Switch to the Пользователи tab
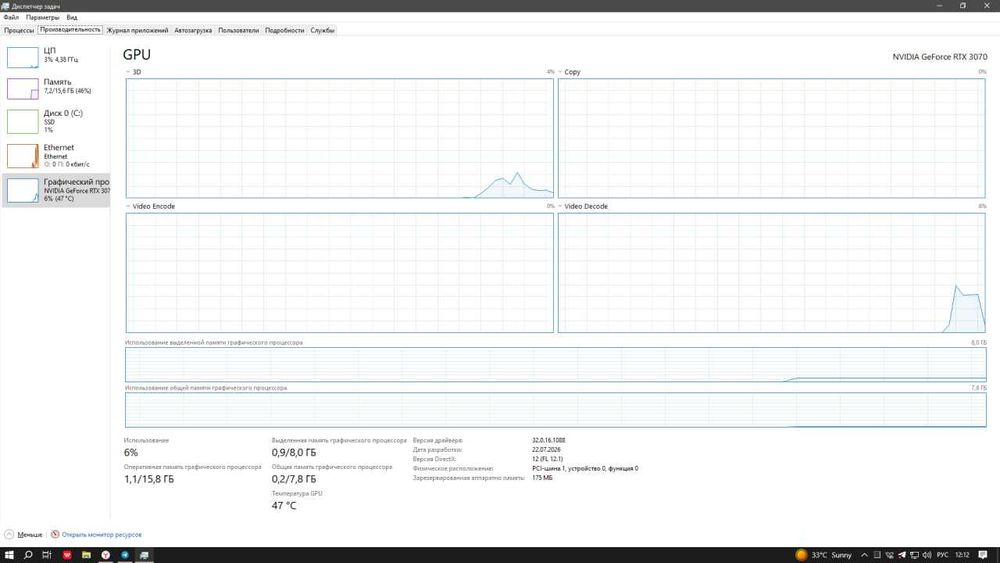Screen dimensions: 1000x563 tap(239, 30)
